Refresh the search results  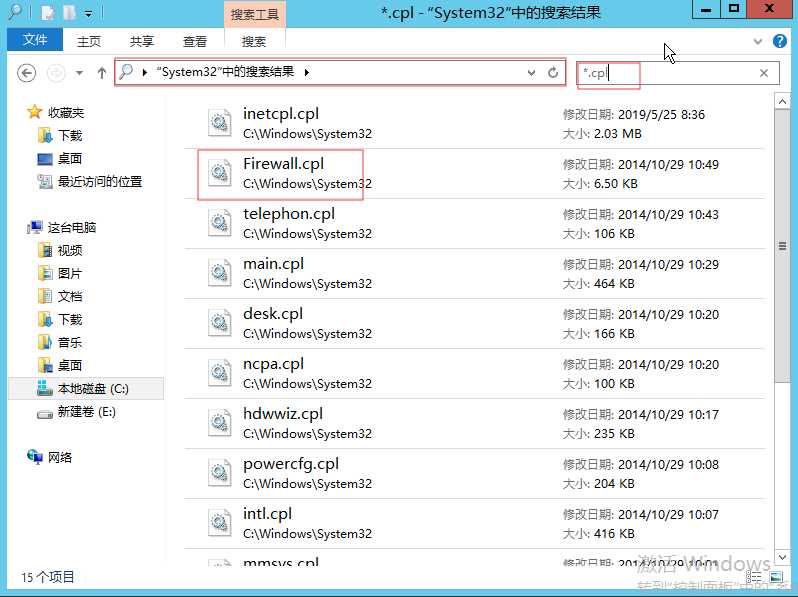[553, 73]
